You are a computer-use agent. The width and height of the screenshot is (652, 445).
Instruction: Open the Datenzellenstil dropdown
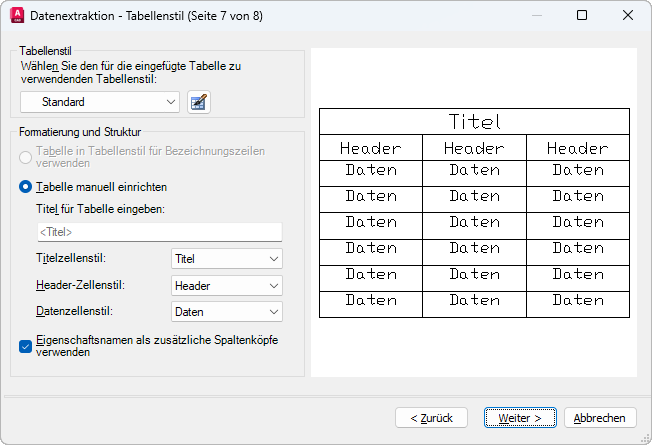[x=227, y=312]
